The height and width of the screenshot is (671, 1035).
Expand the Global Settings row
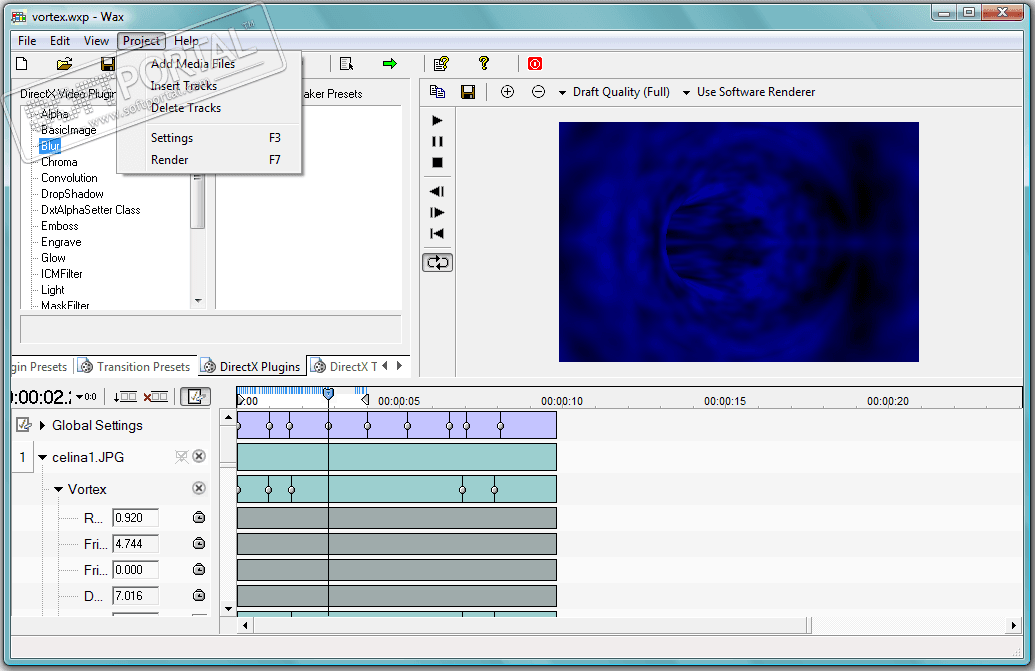43,426
